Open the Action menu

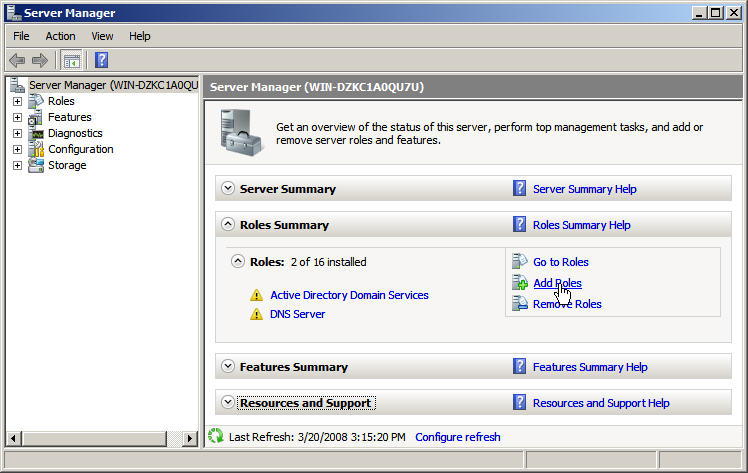click(60, 36)
